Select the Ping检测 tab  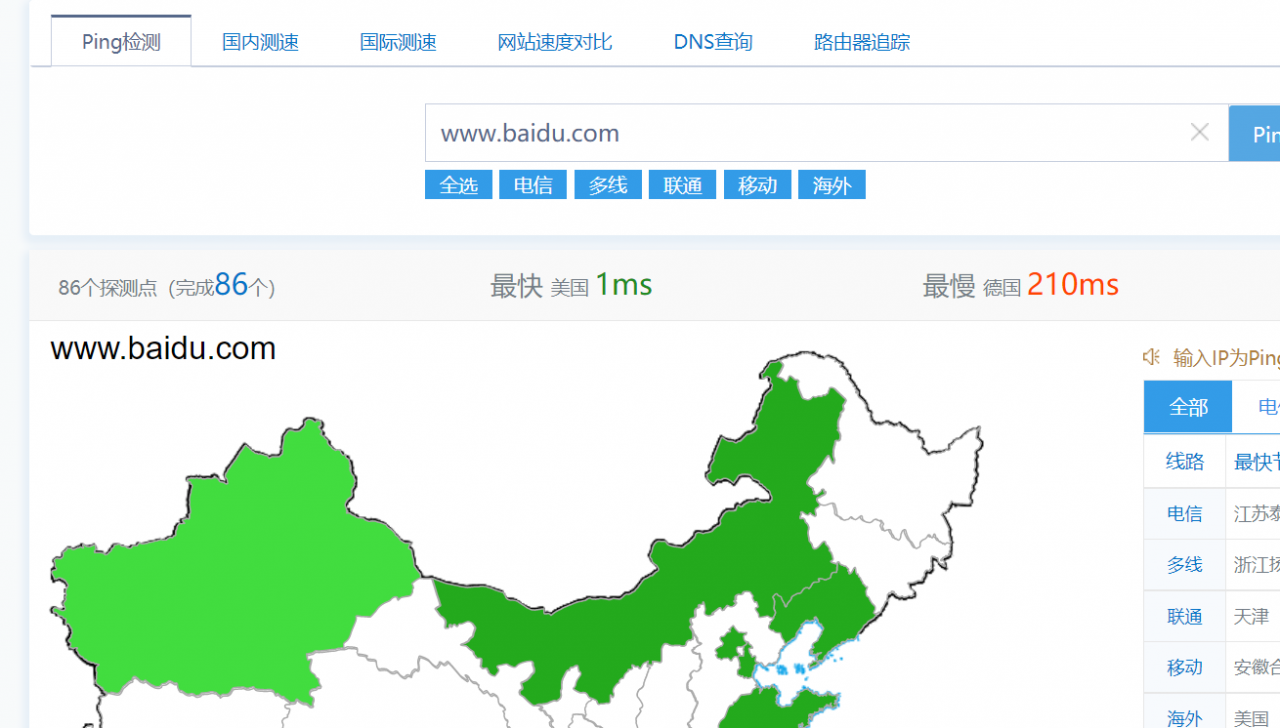120,41
